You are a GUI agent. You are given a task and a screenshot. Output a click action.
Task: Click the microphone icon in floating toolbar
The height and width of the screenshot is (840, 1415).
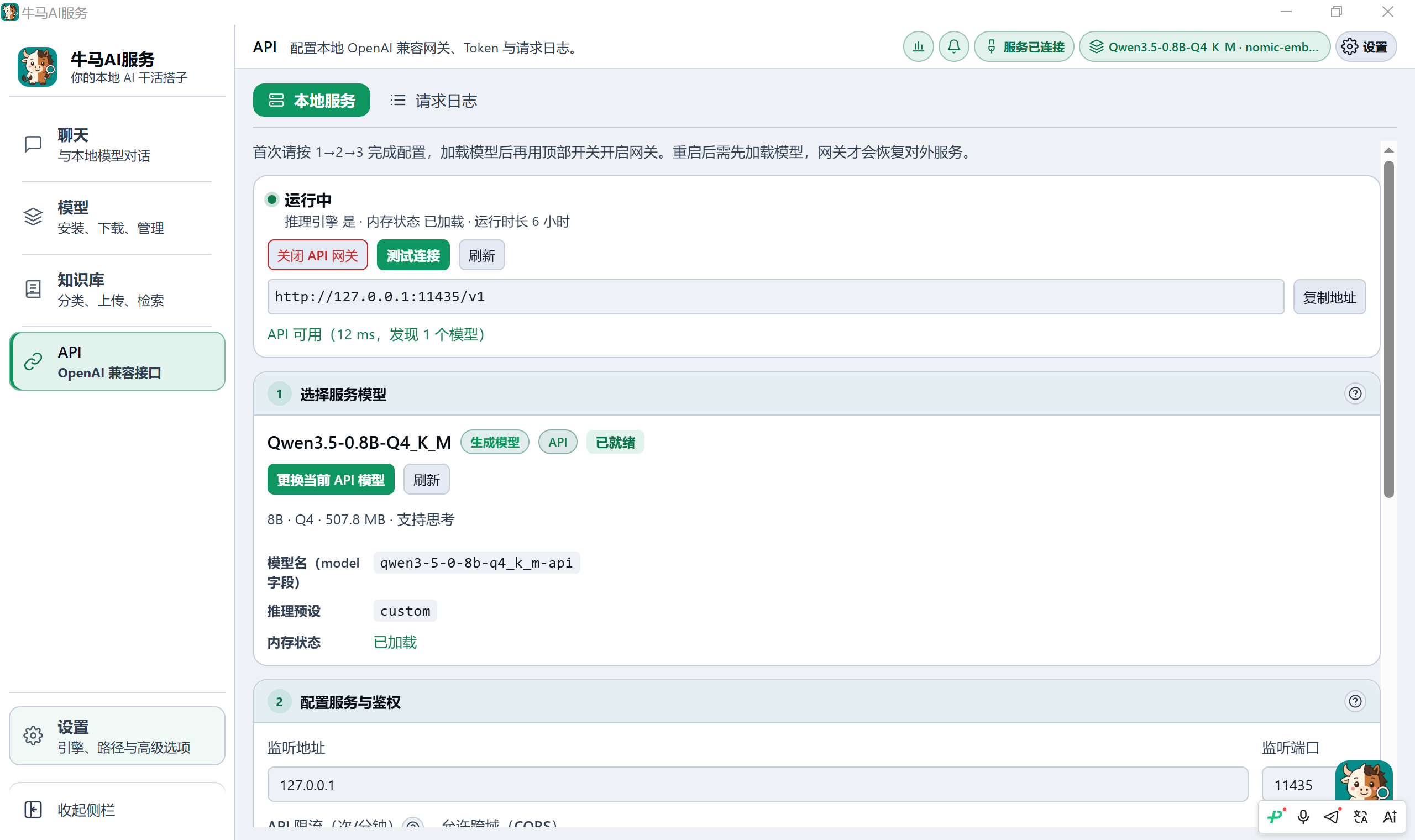pos(1303,817)
